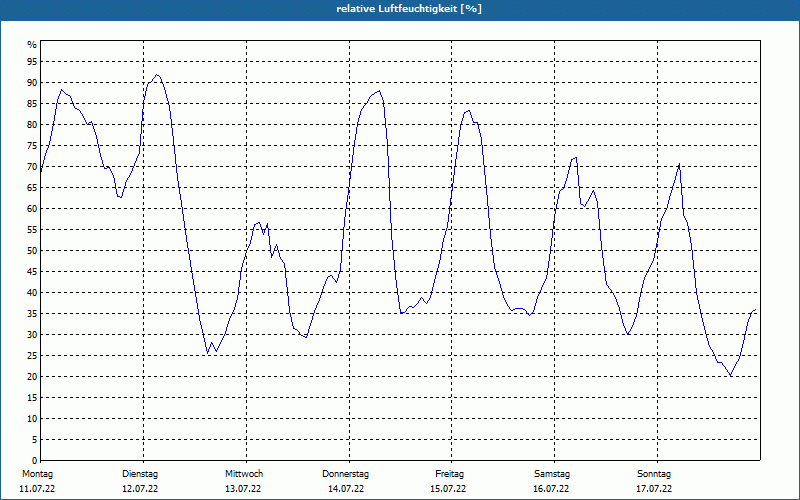Click the '10' y-axis value
Image resolution: width=800 pixels, height=500 pixels.
pyautogui.click(x=32, y=419)
